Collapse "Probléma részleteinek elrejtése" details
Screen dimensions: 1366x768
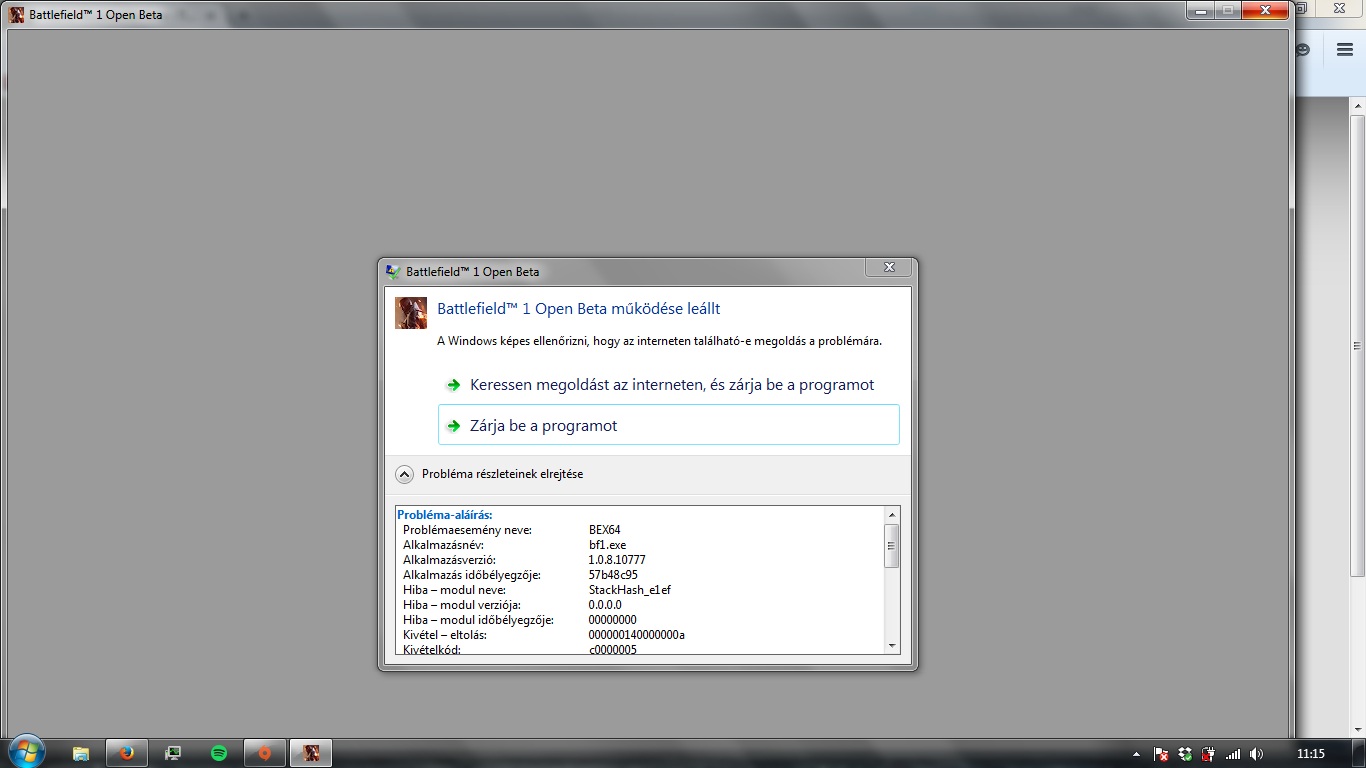pyautogui.click(x=489, y=474)
